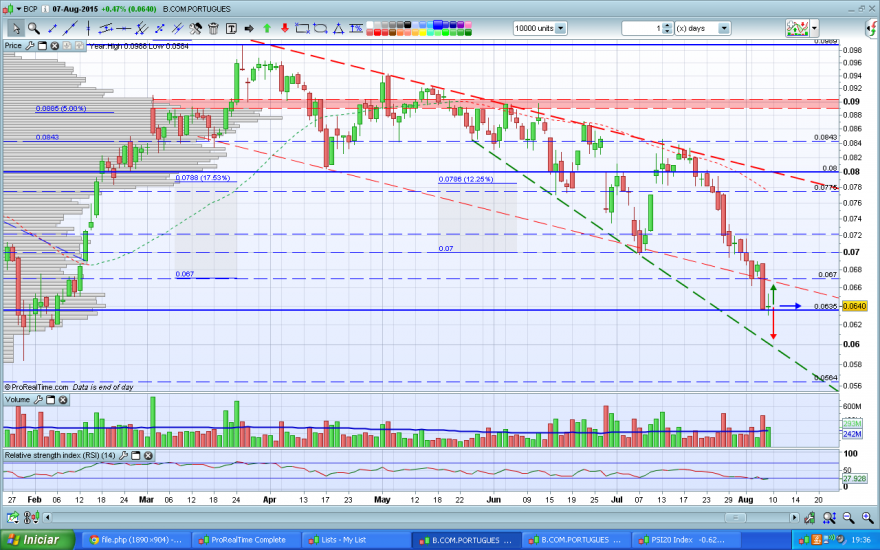Select the horizontal line drawing tool
The image size is (880, 550).
[x=123, y=28]
